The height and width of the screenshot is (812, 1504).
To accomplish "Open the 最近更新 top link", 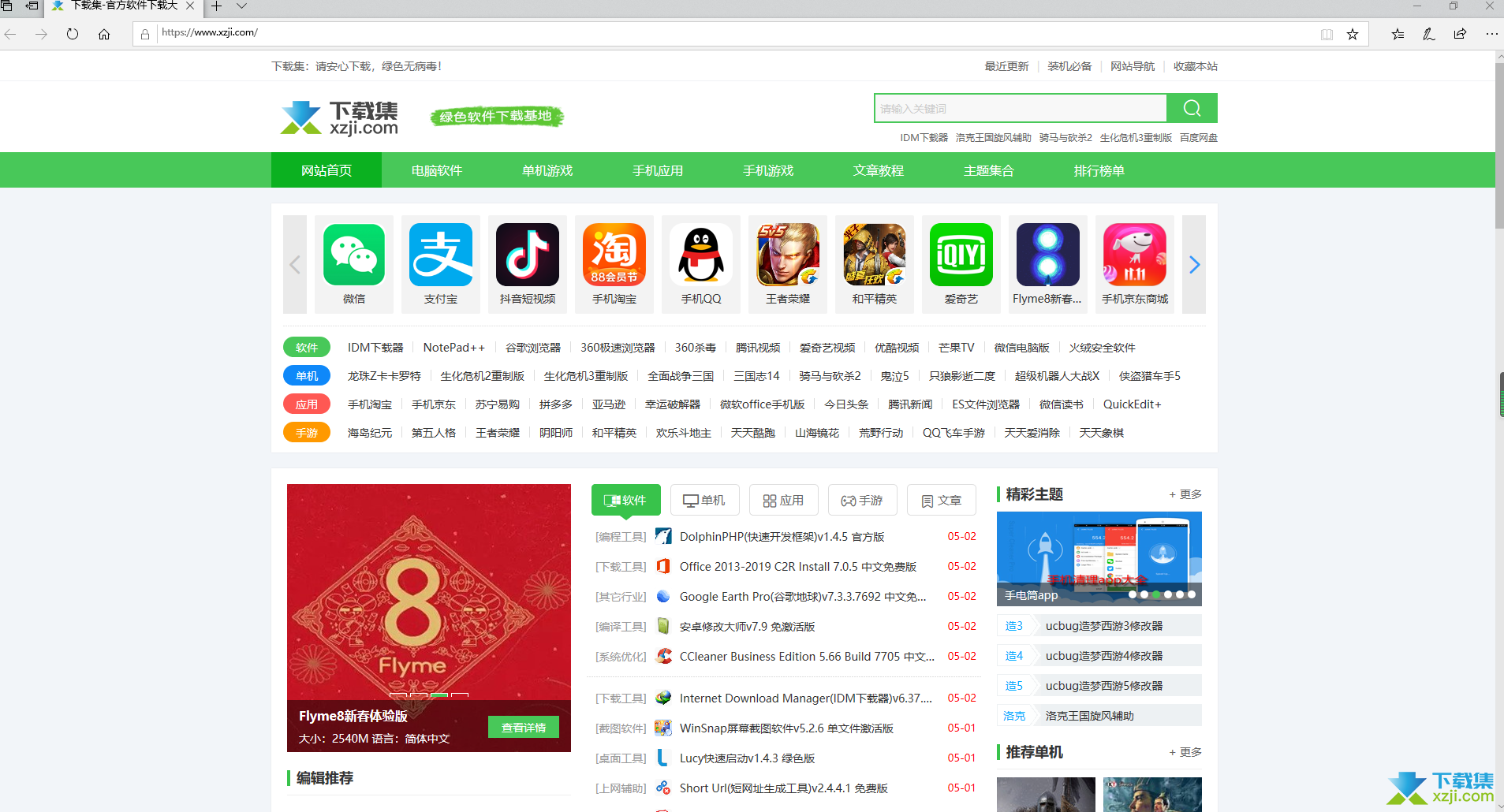I will tap(1006, 66).
